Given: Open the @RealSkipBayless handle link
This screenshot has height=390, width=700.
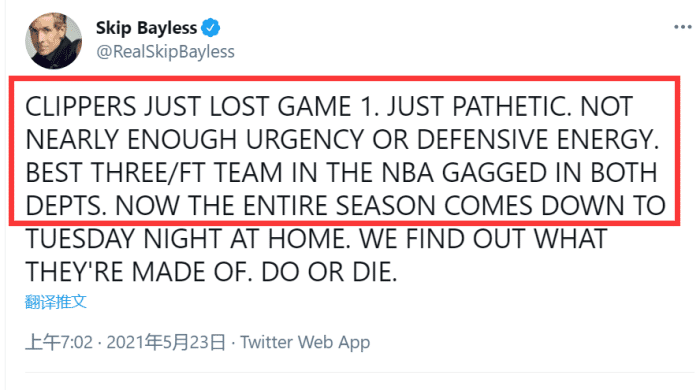Looking at the screenshot, I should click(166, 52).
